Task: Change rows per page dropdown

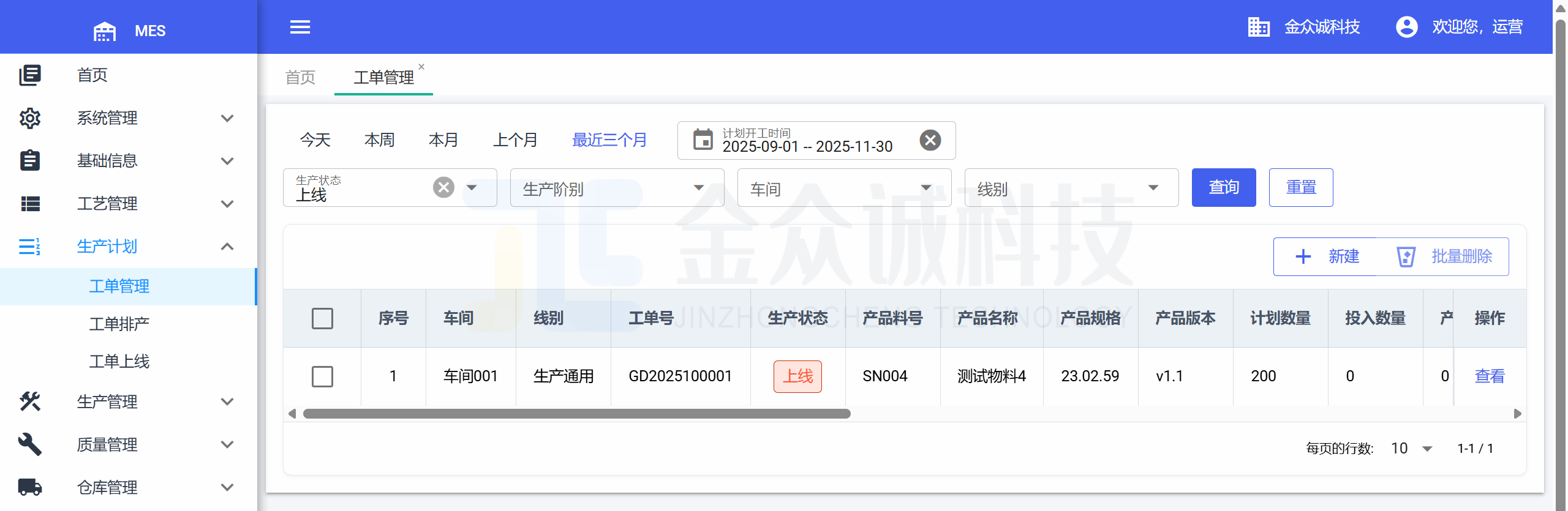Action: pos(1412,449)
